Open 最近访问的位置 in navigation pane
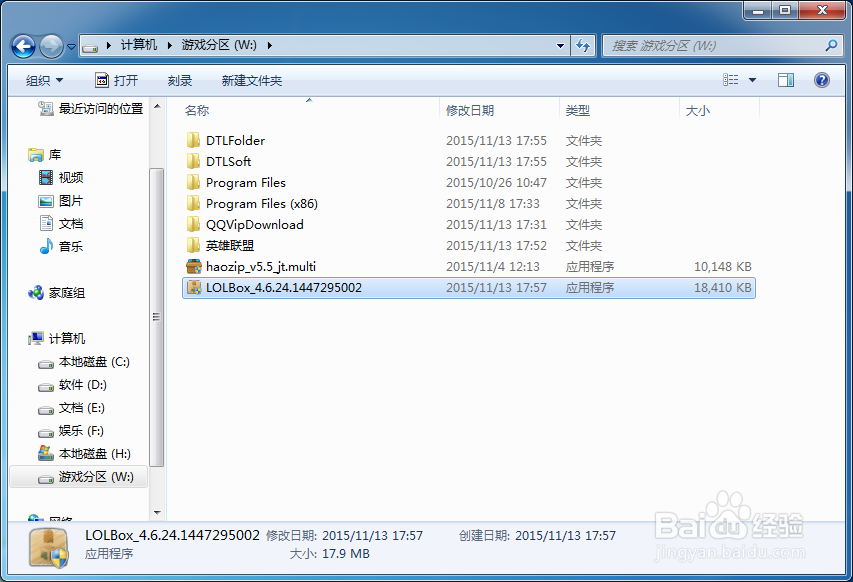Image resolution: width=853 pixels, height=582 pixels. coord(90,109)
